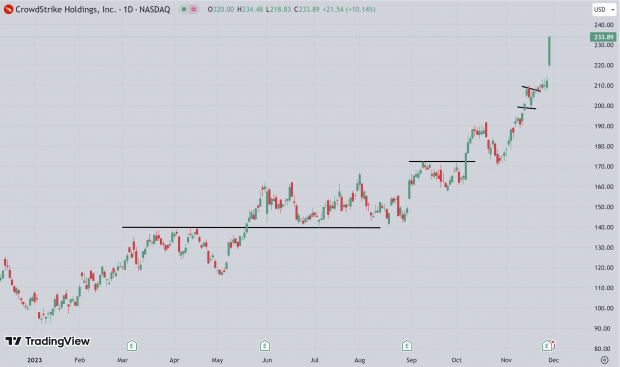This screenshot has height=367, width=620.
Task: Click the CrowdStrike Holdings symbol title
Action: (93, 9)
